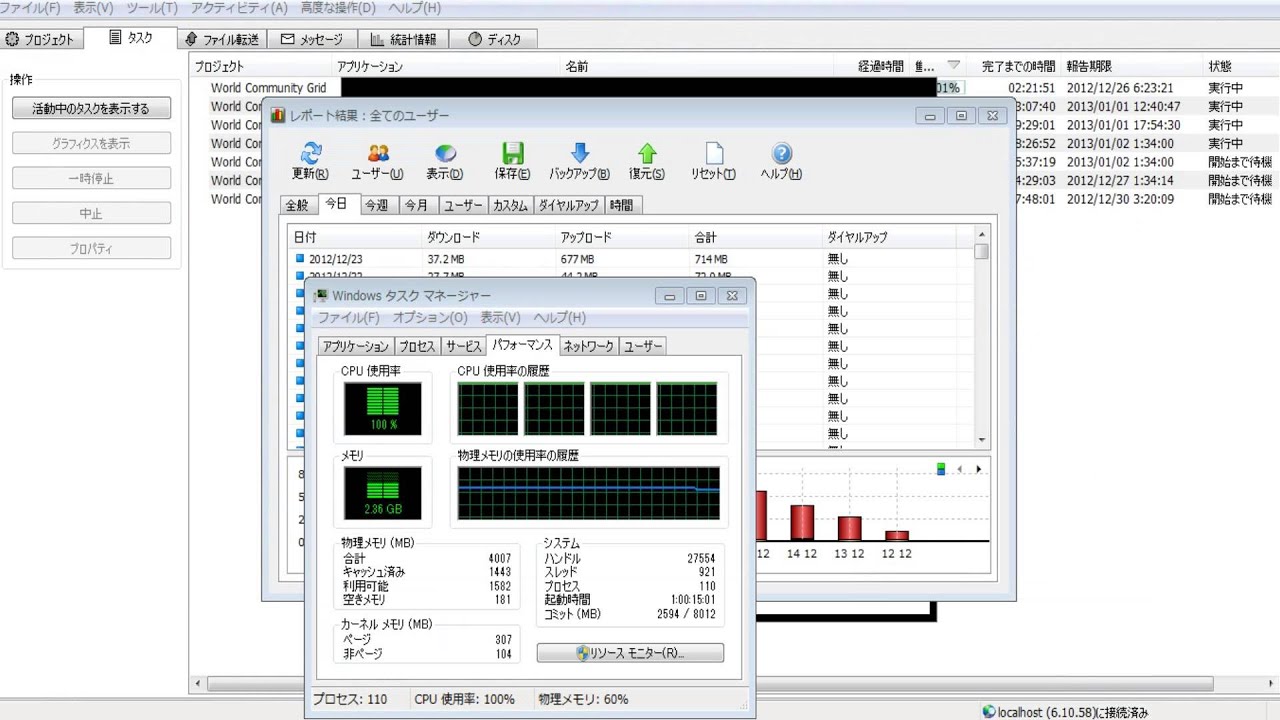Screen dimensions: 1280x720
Task: Select the 全般 tab in report window
Action: (297, 205)
